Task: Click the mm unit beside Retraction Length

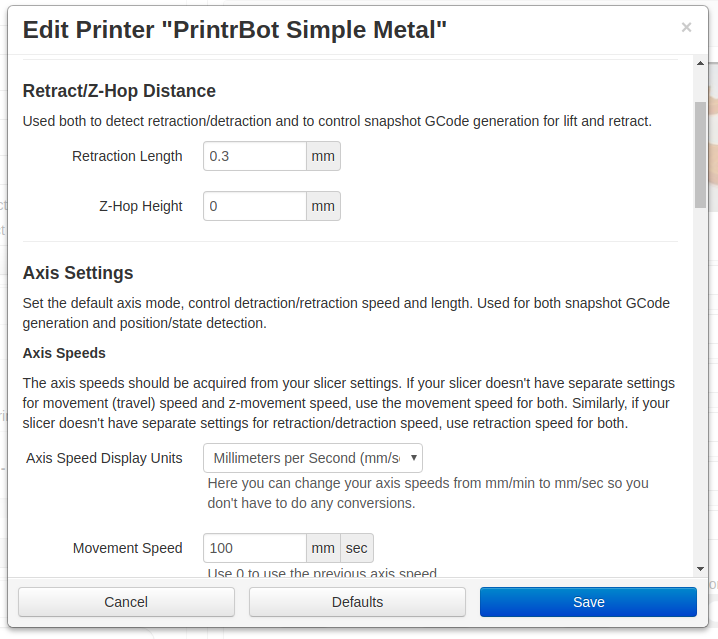Action: 323,156
